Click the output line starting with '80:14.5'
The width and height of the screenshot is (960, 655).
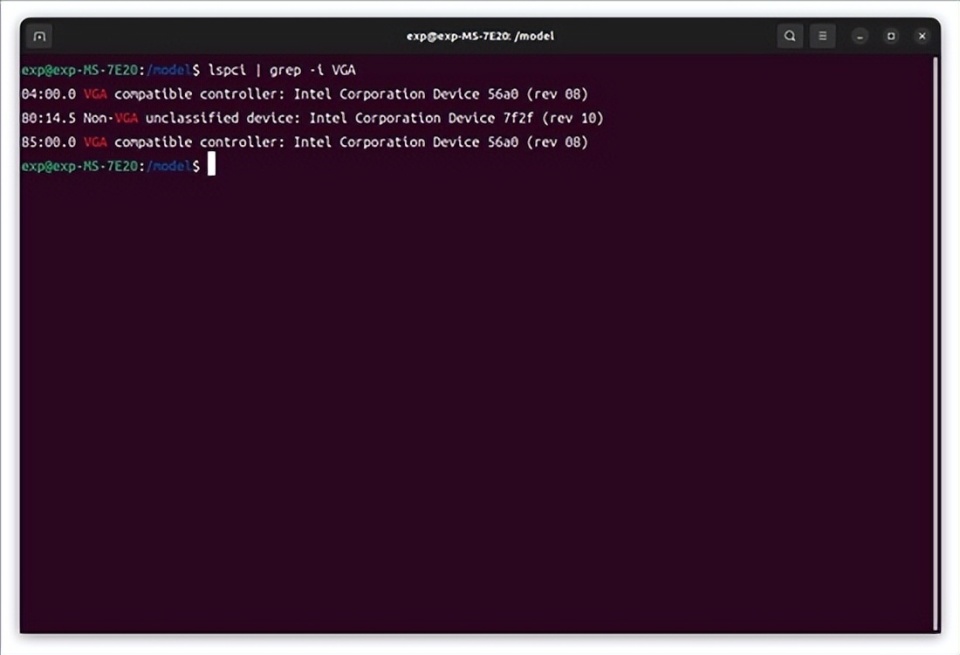[x=312, y=118]
